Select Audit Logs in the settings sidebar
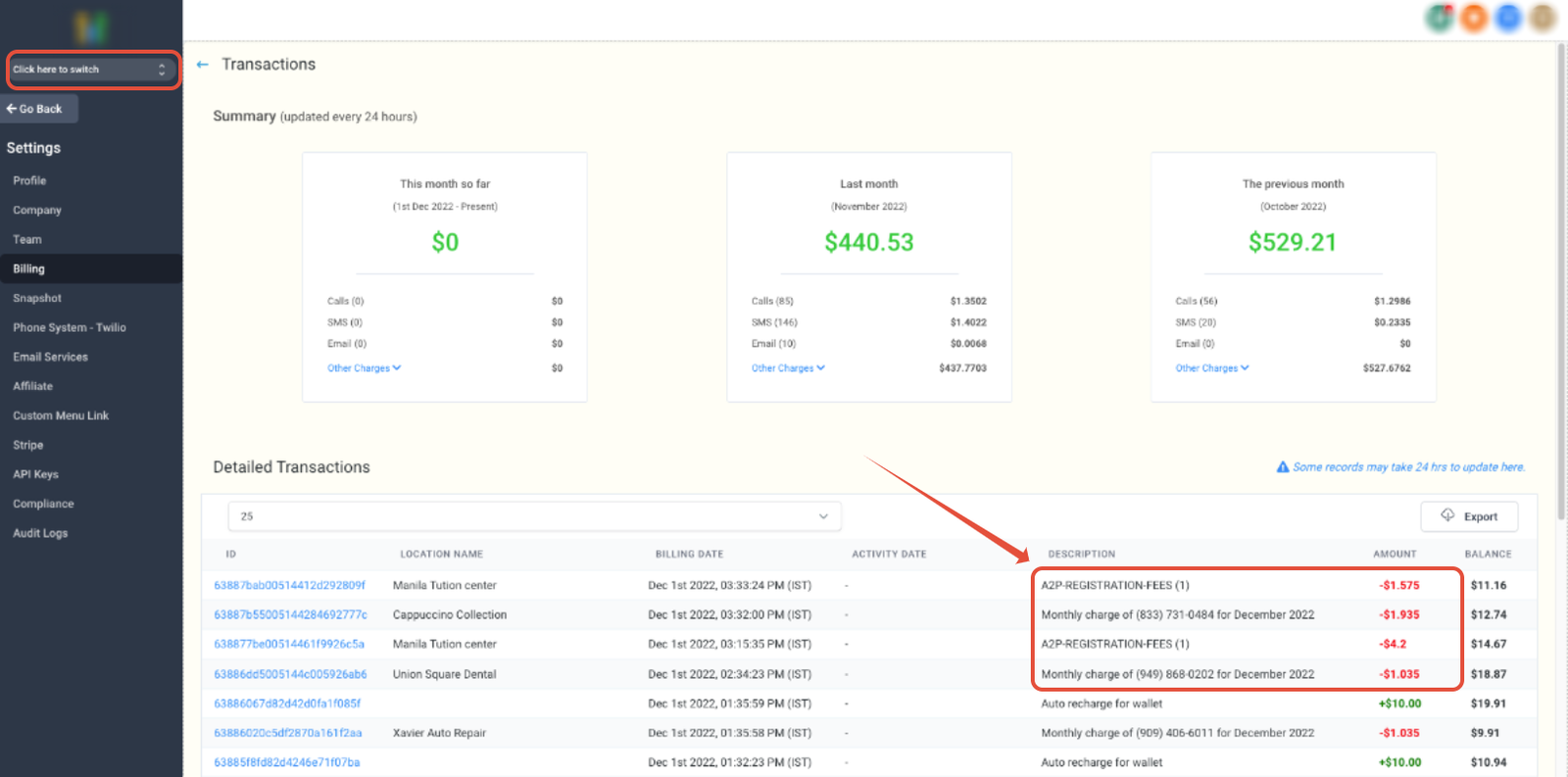The height and width of the screenshot is (777, 1568). [40, 533]
